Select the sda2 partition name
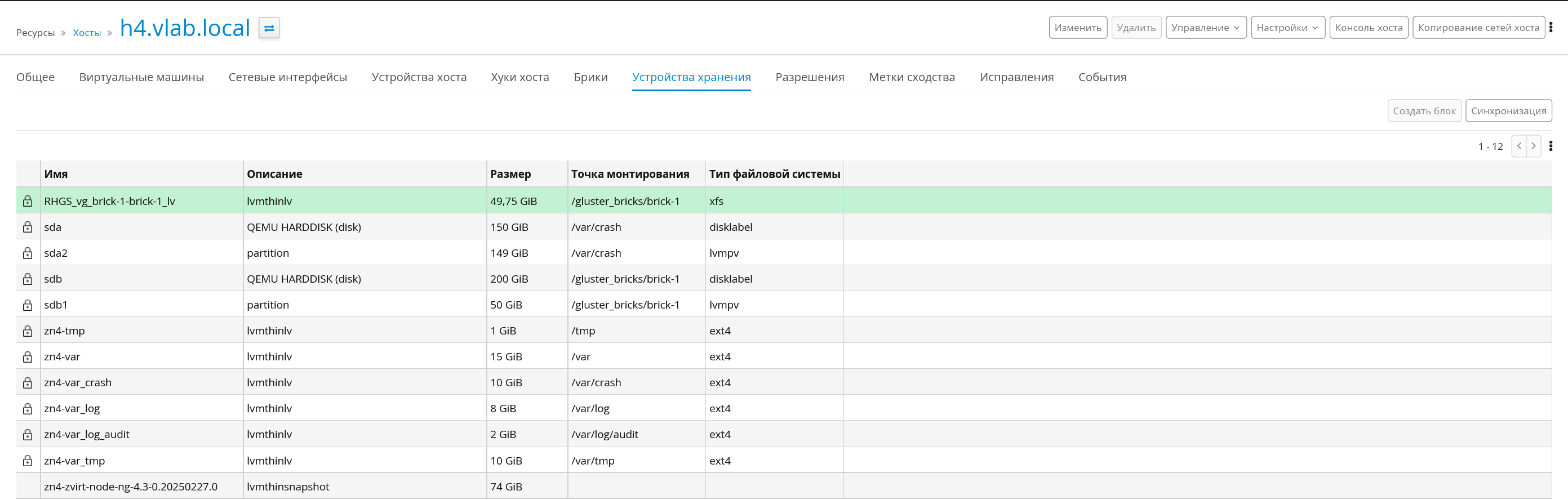 [x=55, y=253]
